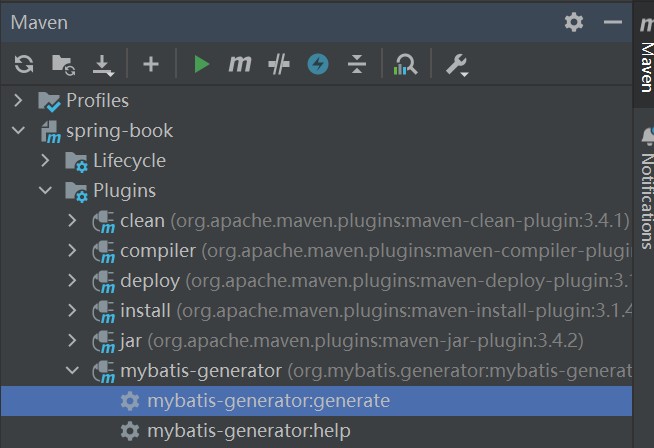654x448 pixels.
Task: Run Maven build with green play icon
Action: [202, 64]
